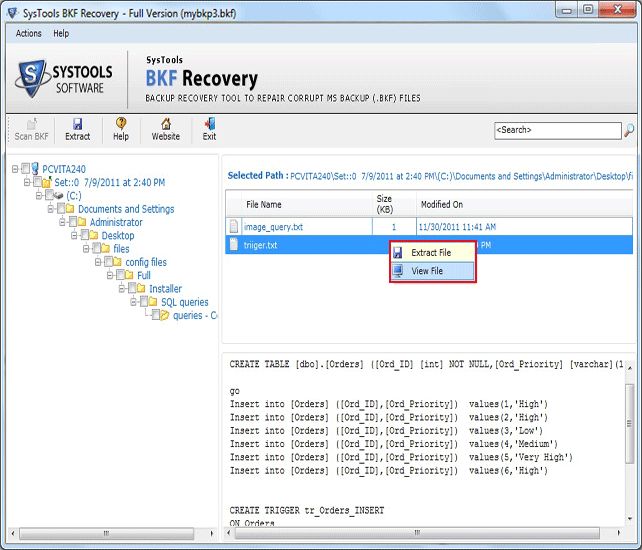642x550 pixels.
Task: Collapse the PCVITA240 root node
Action: 15,169
